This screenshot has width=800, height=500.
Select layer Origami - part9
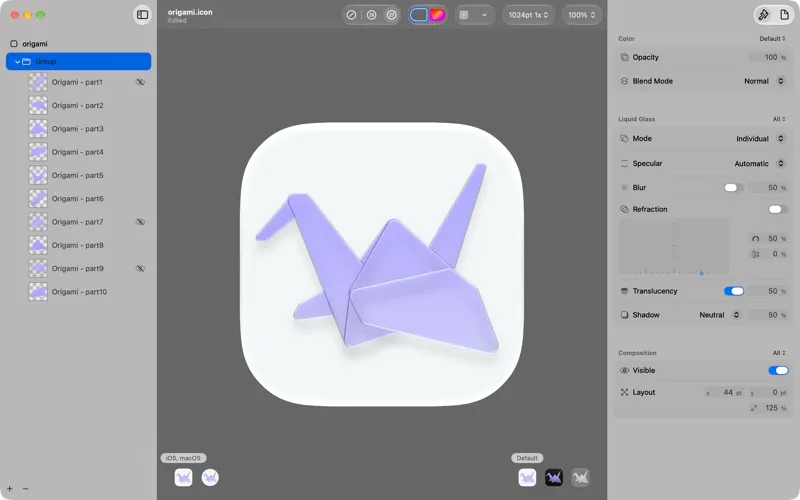click(x=77, y=268)
